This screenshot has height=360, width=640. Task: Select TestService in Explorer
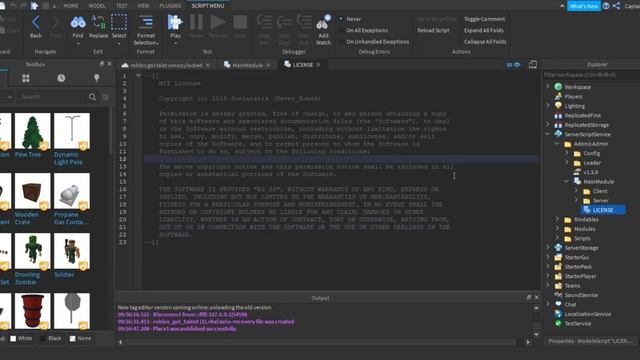tap(577, 323)
